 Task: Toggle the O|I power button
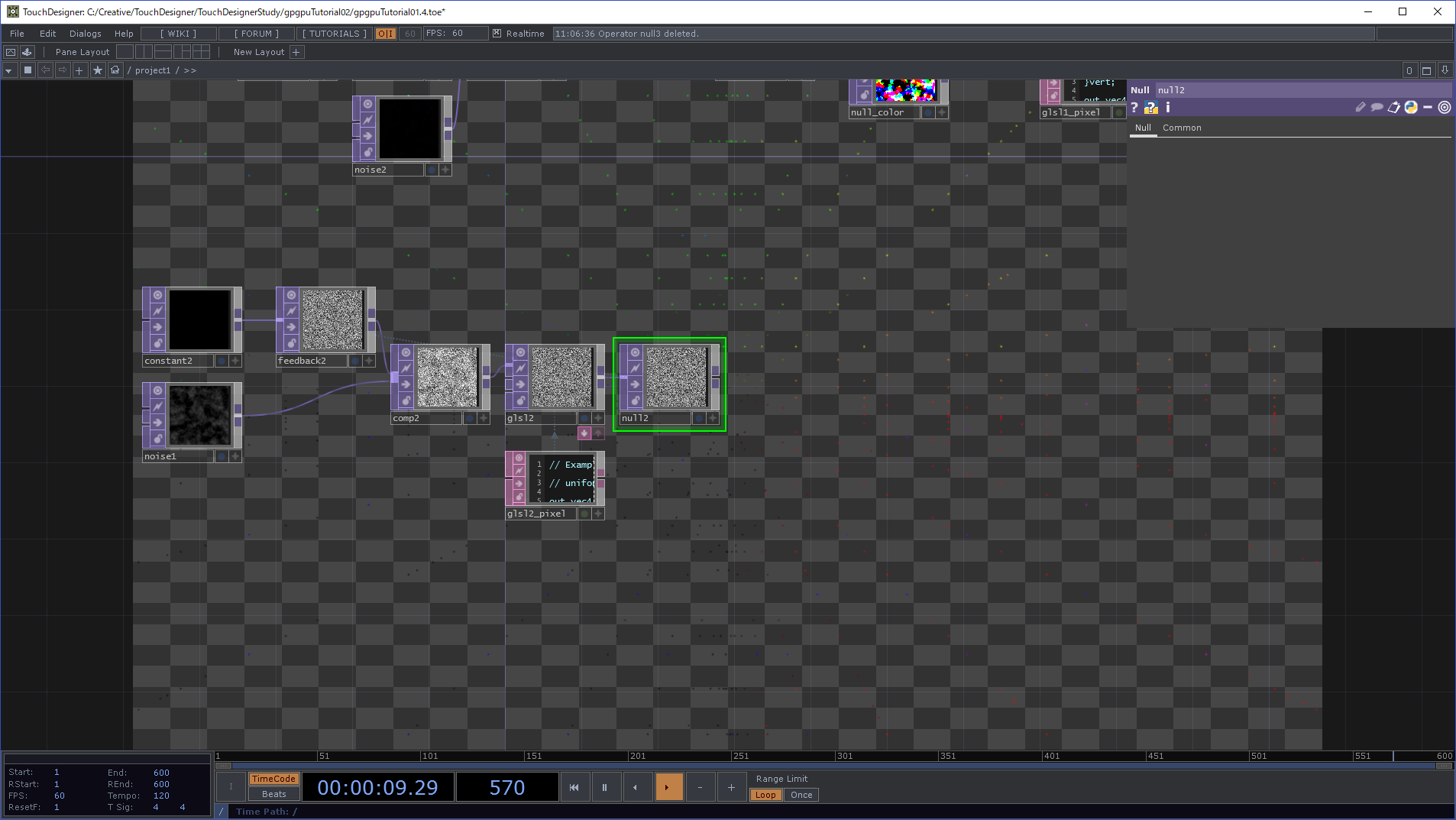pyautogui.click(x=386, y=34)
